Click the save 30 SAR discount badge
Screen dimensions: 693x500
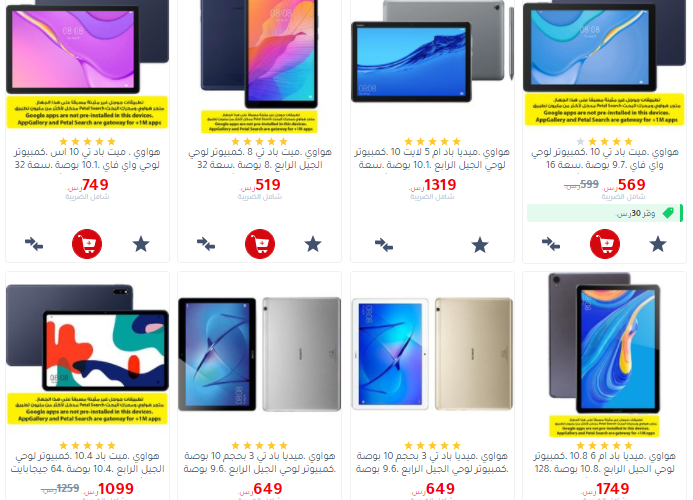coord(605,214)
